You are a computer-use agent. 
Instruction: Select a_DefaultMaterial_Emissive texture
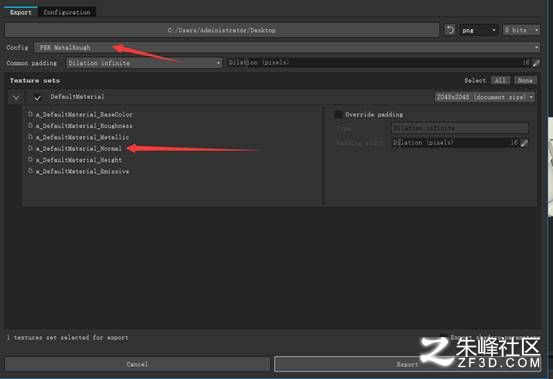[x=82, y=171]
